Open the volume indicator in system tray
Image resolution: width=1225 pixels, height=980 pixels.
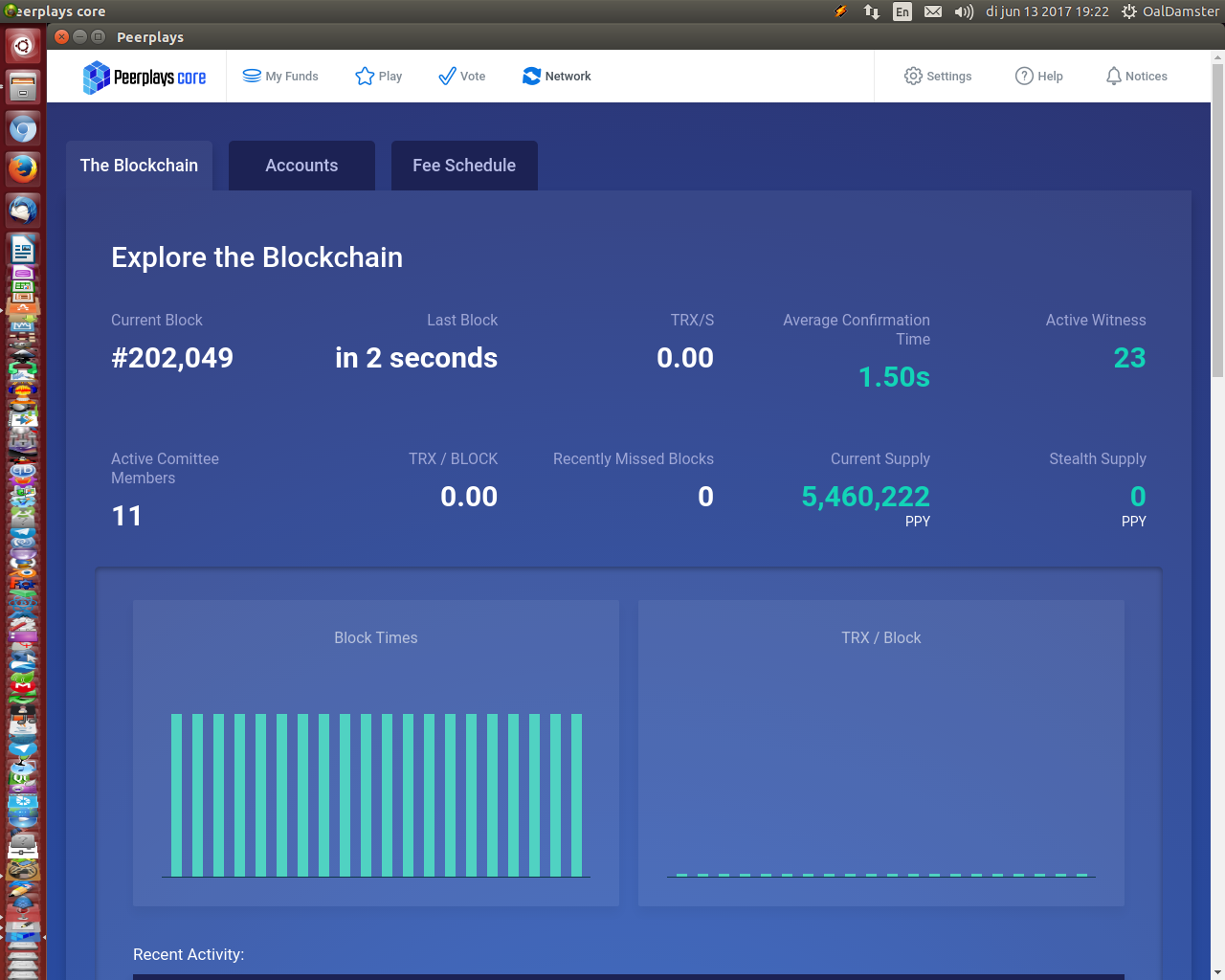[964, 11]
